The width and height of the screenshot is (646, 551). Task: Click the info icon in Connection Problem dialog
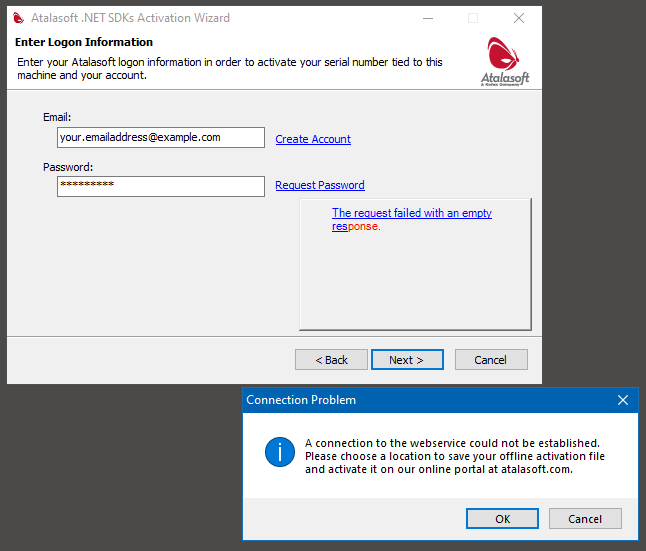pos(280,452)
